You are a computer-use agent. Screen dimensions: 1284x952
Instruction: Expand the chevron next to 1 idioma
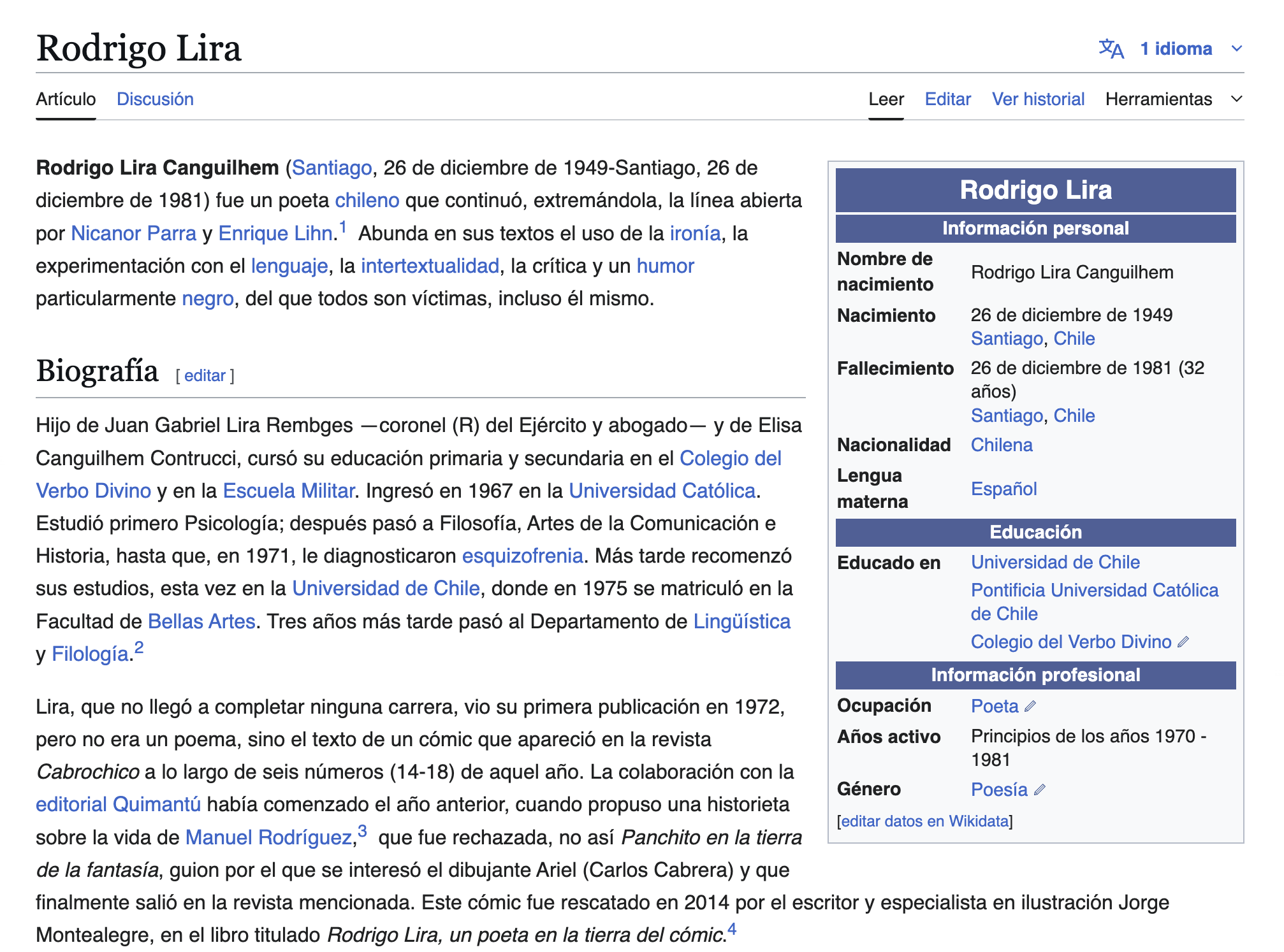point(1237,49)
